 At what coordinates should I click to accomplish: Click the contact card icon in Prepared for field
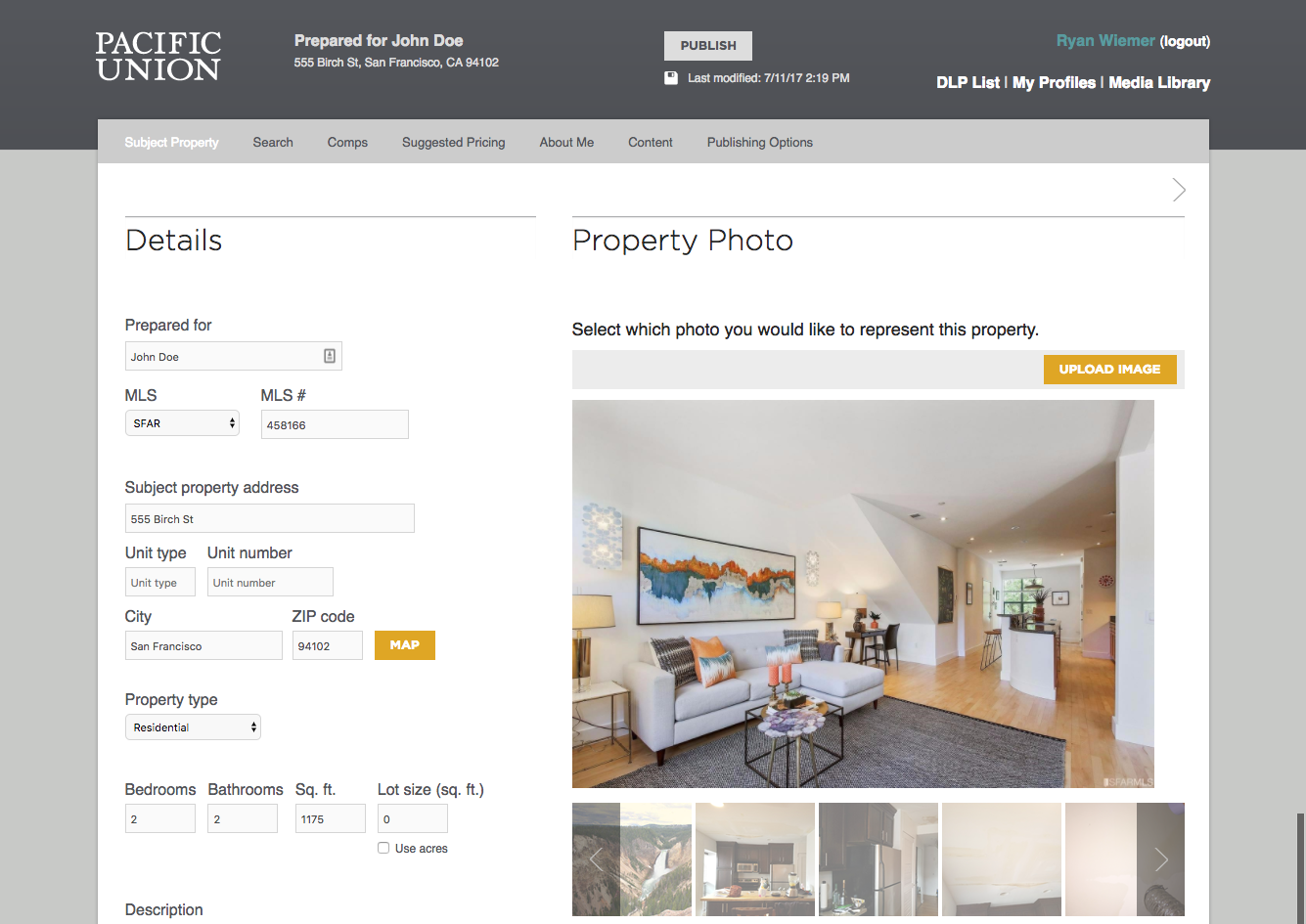(x=330, y=356)
